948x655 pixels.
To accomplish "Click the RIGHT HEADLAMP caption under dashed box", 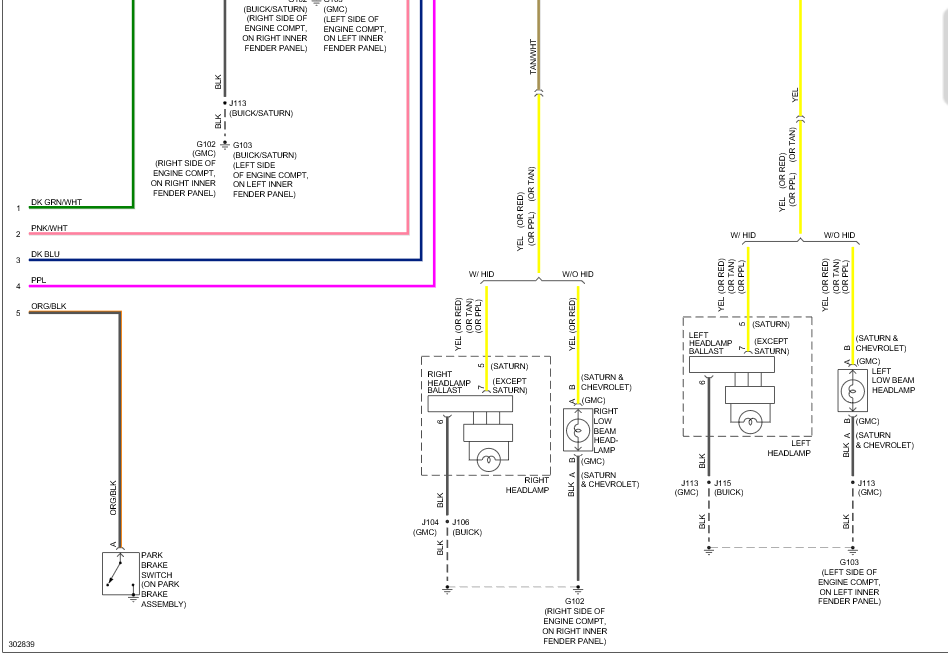I will [527, 485].
